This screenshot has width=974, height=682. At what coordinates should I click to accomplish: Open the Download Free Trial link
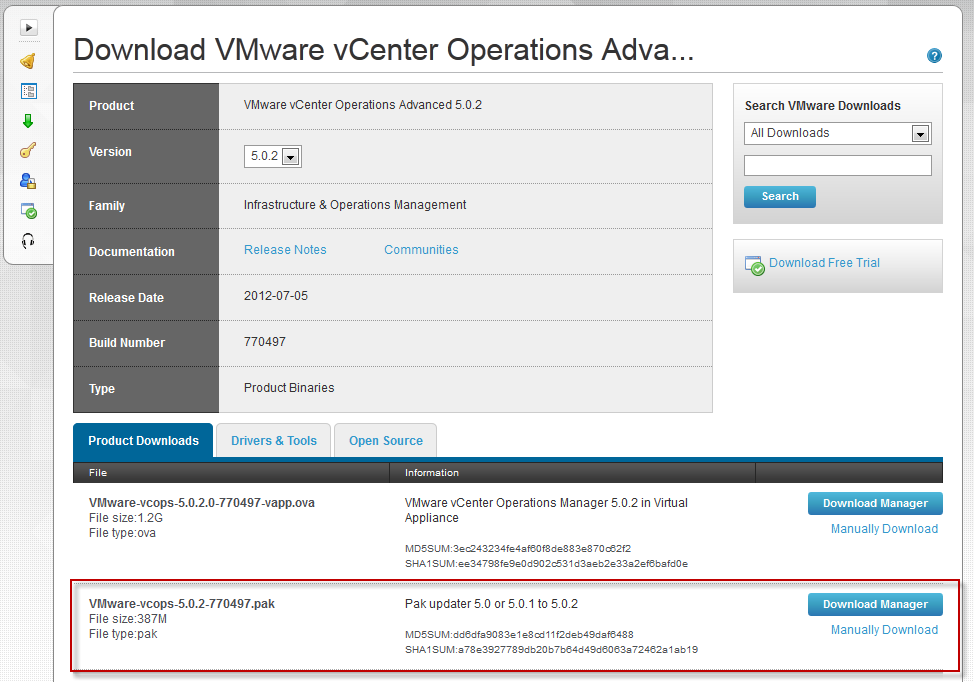click(824, 263)
